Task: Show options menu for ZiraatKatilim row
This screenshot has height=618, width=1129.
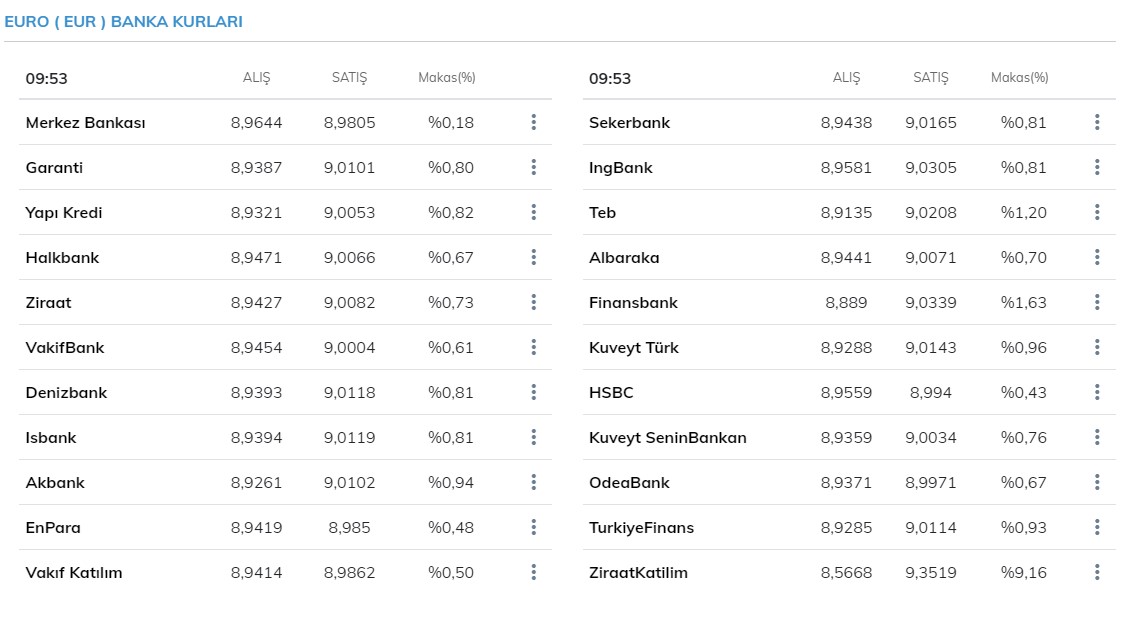Action: click(x=1097, y=572)
